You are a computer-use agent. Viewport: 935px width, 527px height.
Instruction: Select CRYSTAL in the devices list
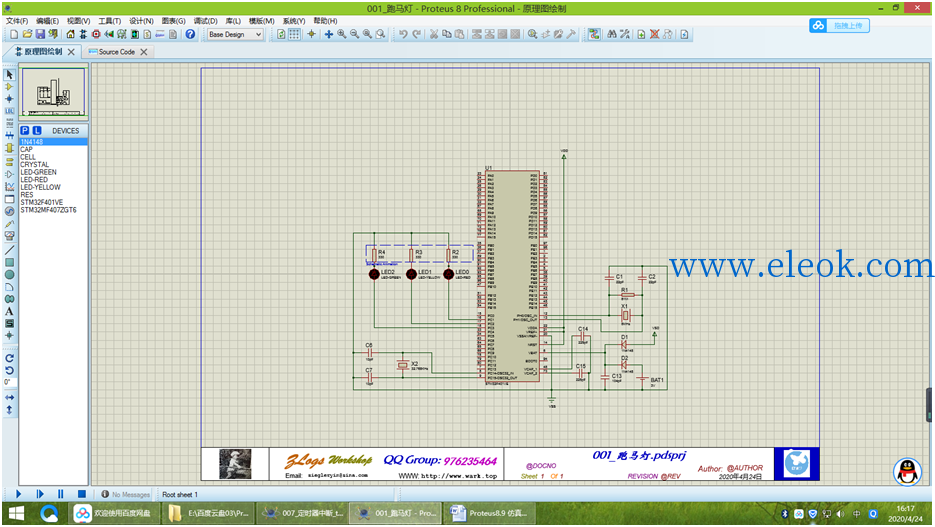tap(53, 165)
